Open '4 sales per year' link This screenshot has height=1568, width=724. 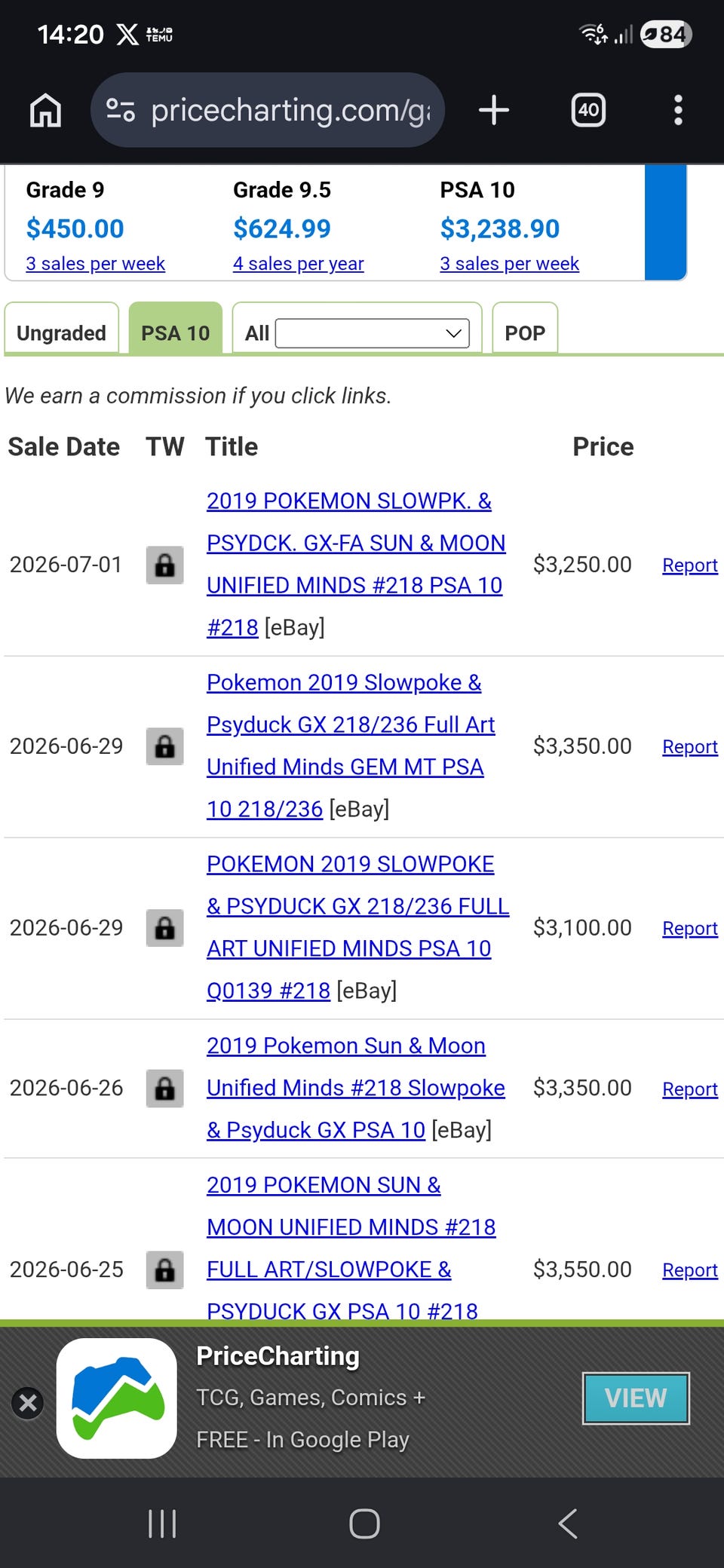point(298,264)
